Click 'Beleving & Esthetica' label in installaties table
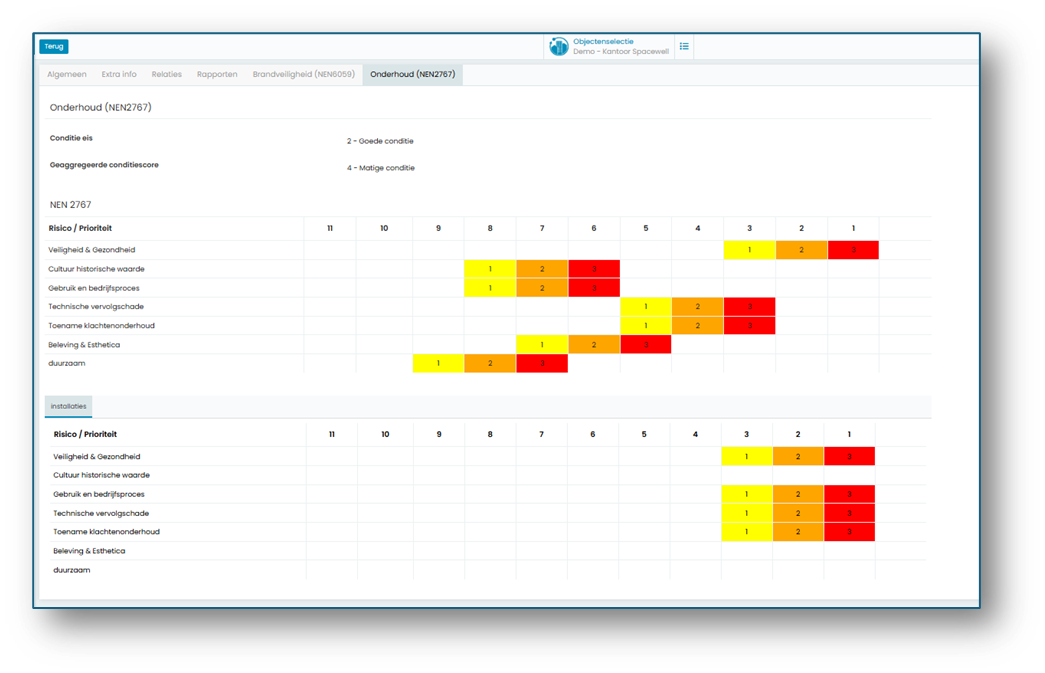The height and width of the screenshot is (673, 1045). [x=89, y=551]
